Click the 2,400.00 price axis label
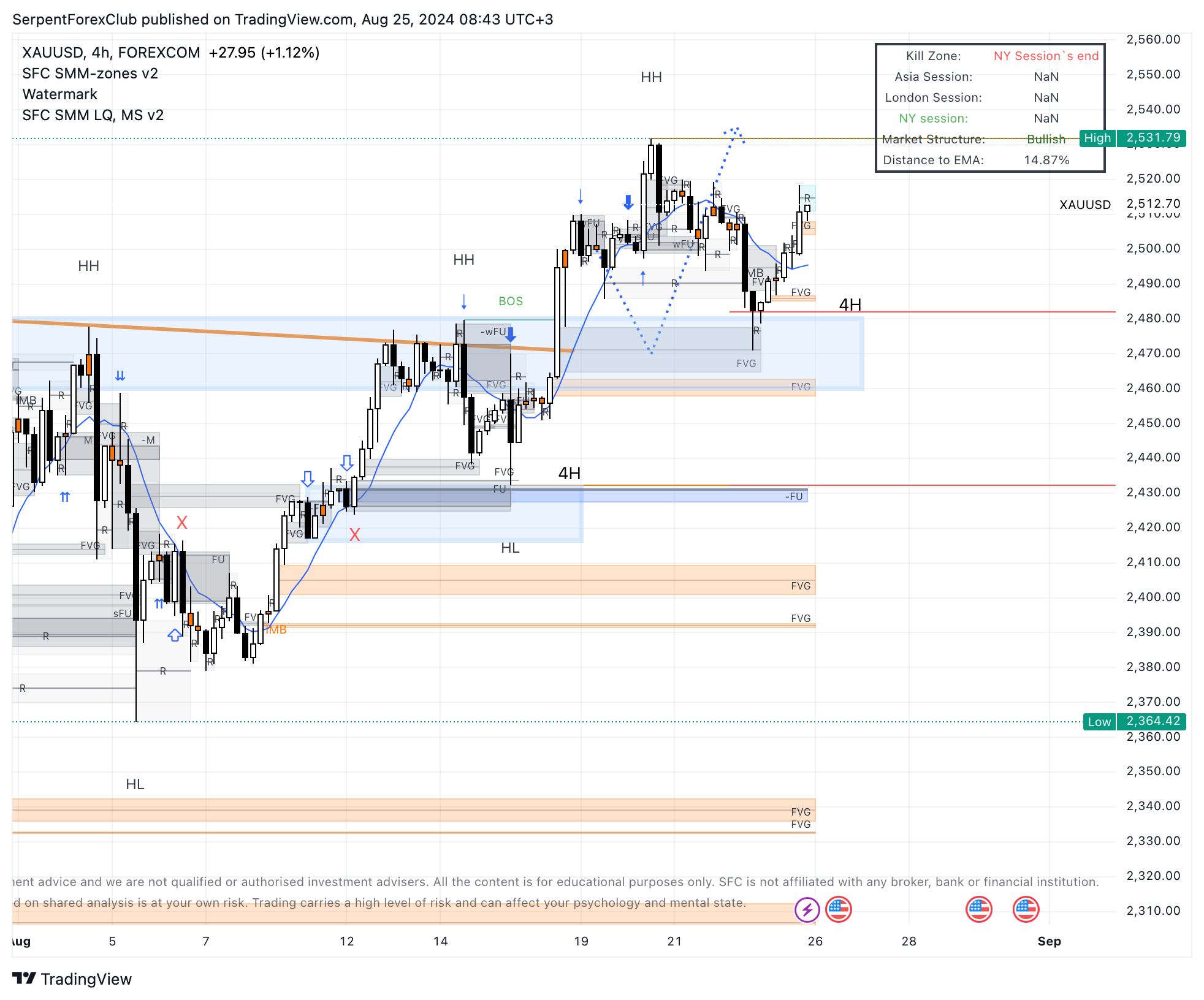Viewport: 1204px width, 1000px height. click(1153, 597)
